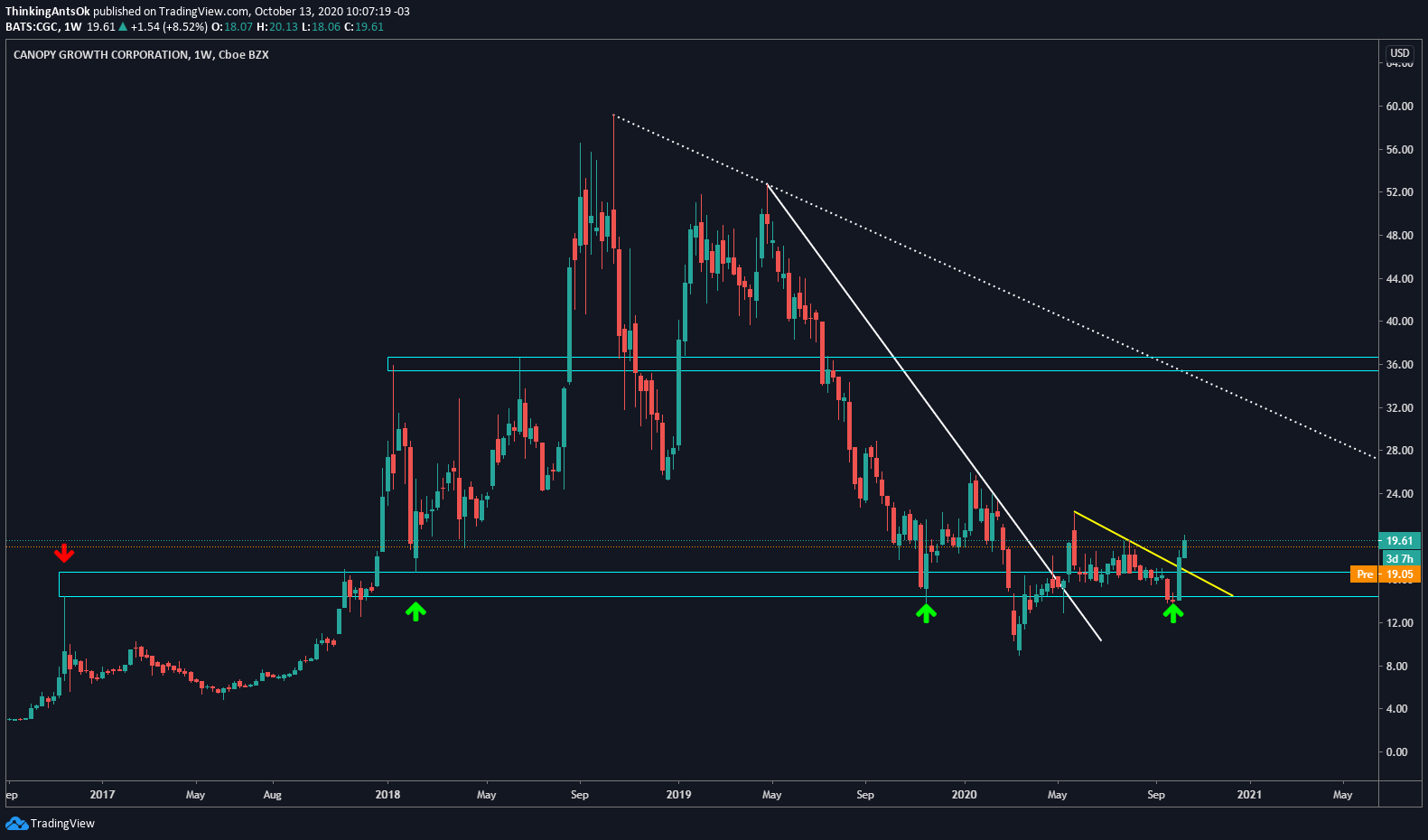Click the 2018 label on the time axis

pyautogui.click(x=387, y=795)
